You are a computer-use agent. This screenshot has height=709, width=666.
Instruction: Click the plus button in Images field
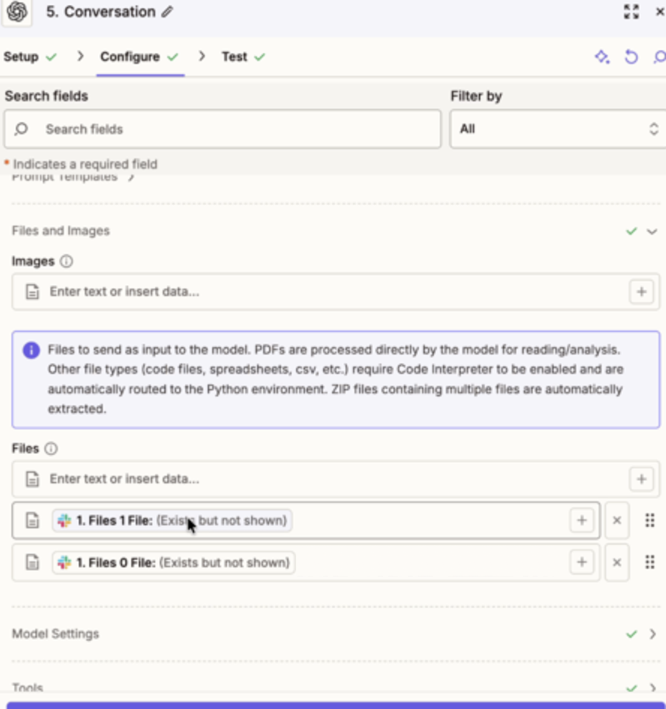point(640,292)
